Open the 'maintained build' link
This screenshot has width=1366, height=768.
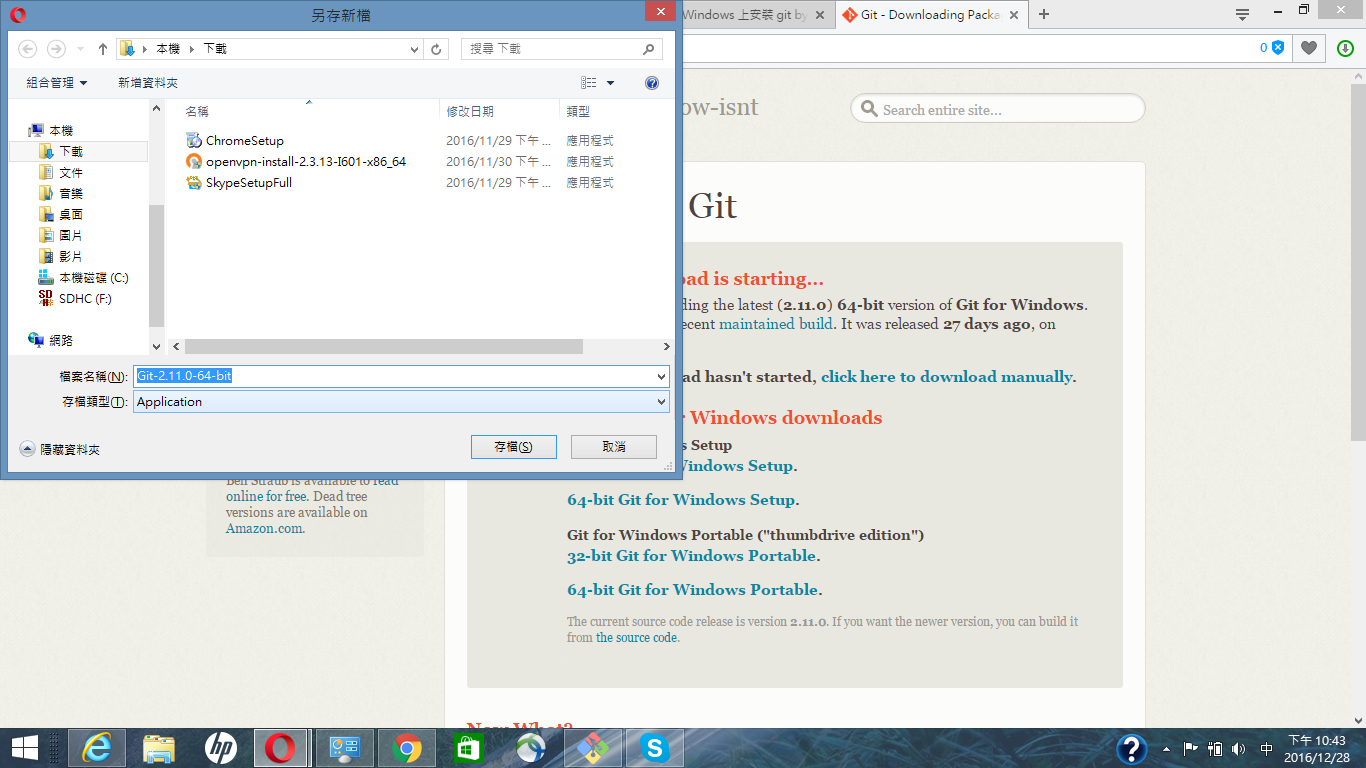coord(776,324)
